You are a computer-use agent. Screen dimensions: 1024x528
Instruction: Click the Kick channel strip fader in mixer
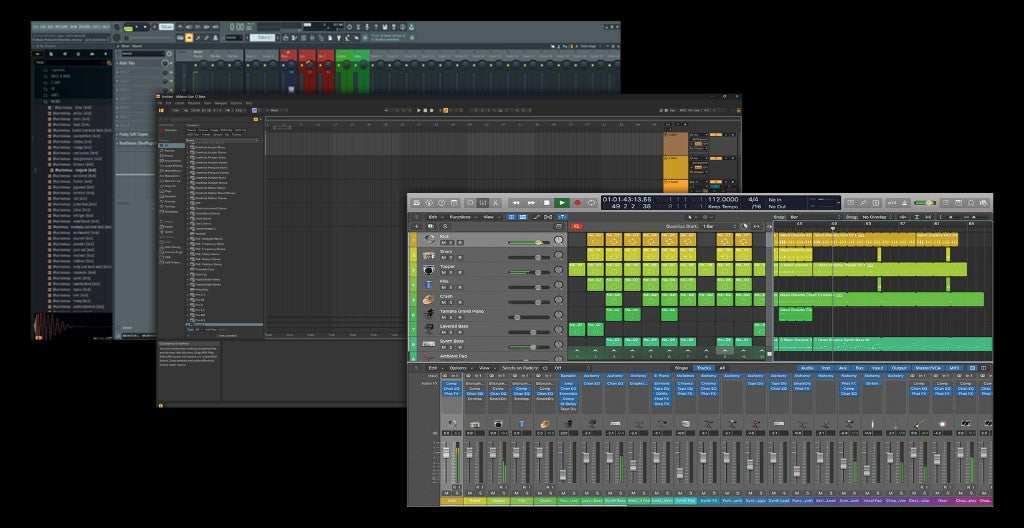pyautogui.click(x=447, y=452)
